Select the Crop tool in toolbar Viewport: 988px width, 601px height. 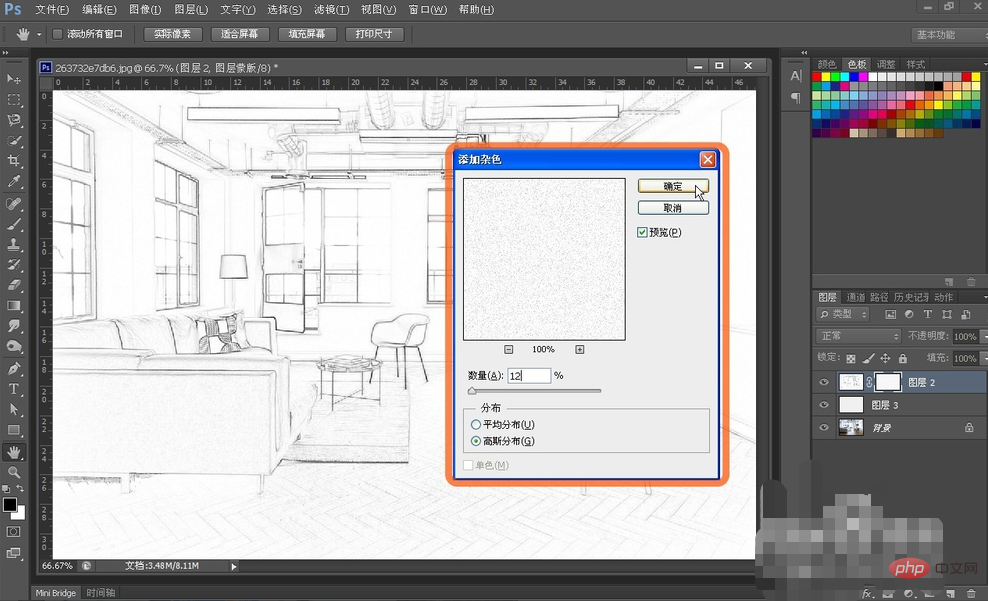click(13, 161)
